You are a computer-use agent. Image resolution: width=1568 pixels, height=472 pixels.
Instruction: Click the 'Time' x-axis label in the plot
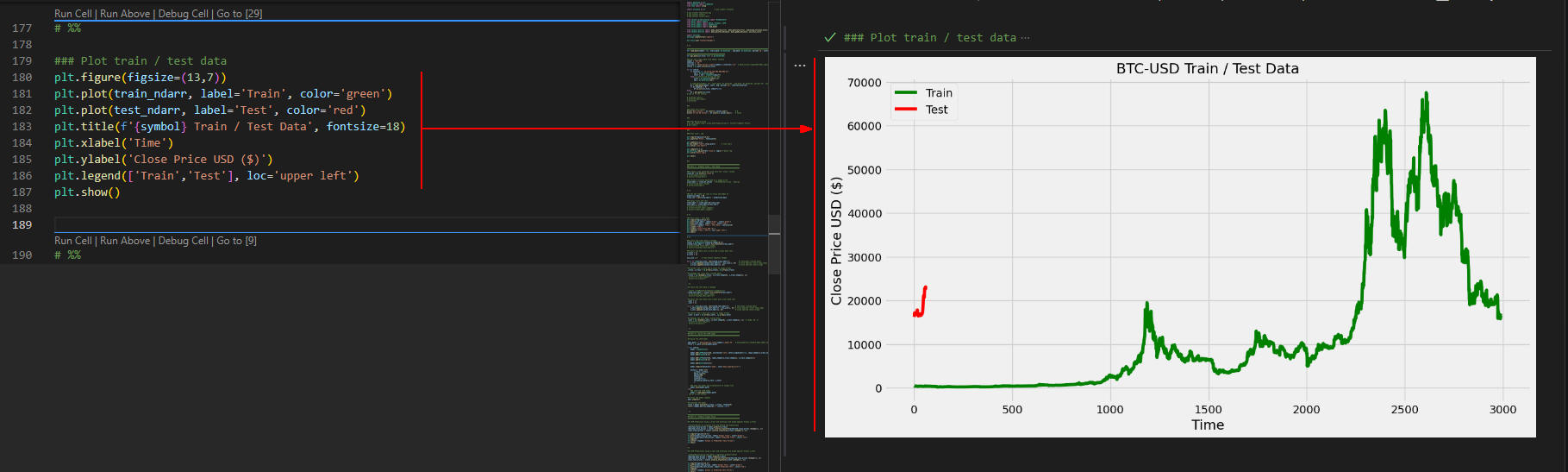tap(1208, 425)
